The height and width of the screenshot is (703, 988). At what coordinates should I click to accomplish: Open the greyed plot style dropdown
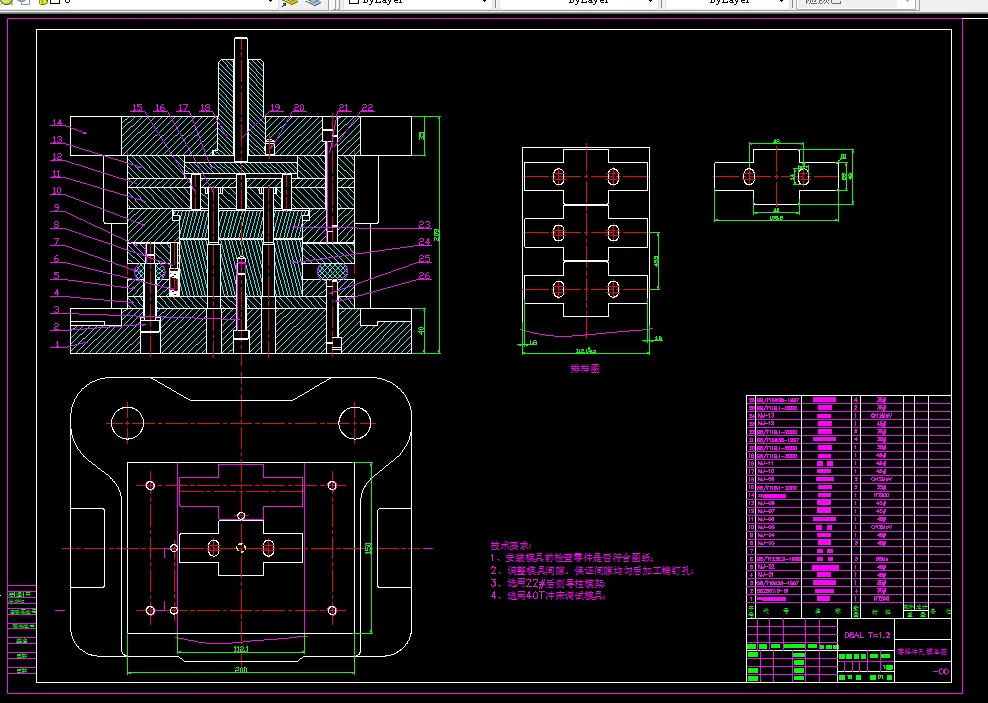tap(856, 3)
